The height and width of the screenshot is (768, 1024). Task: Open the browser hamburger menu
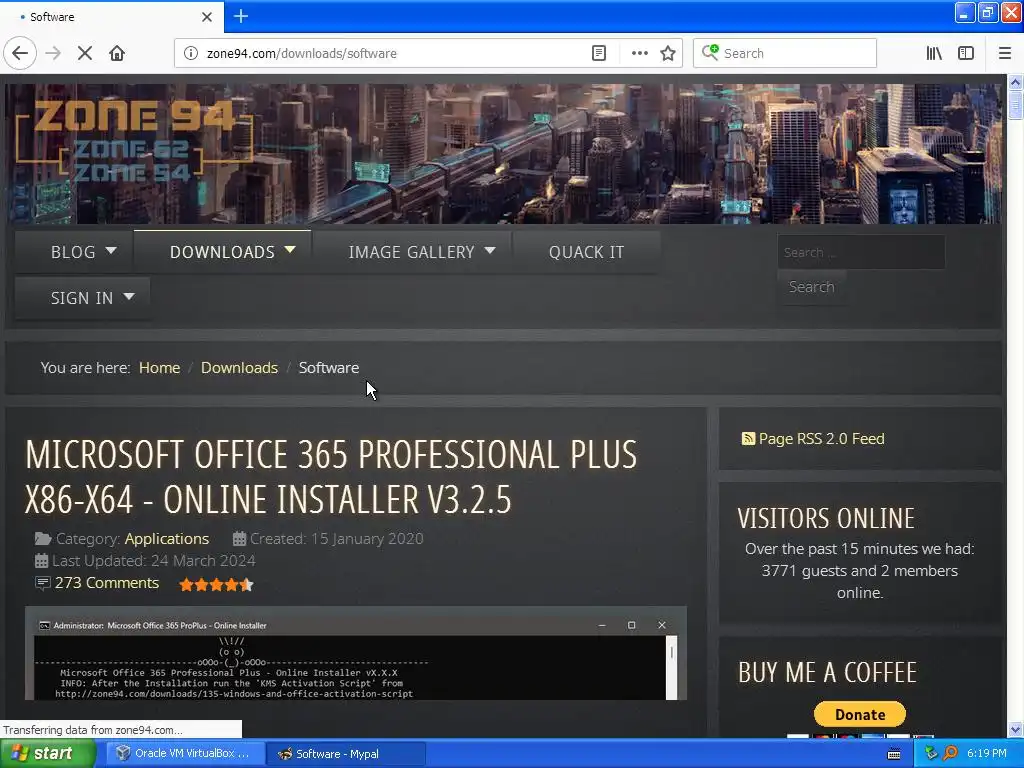click(1005, 53)
